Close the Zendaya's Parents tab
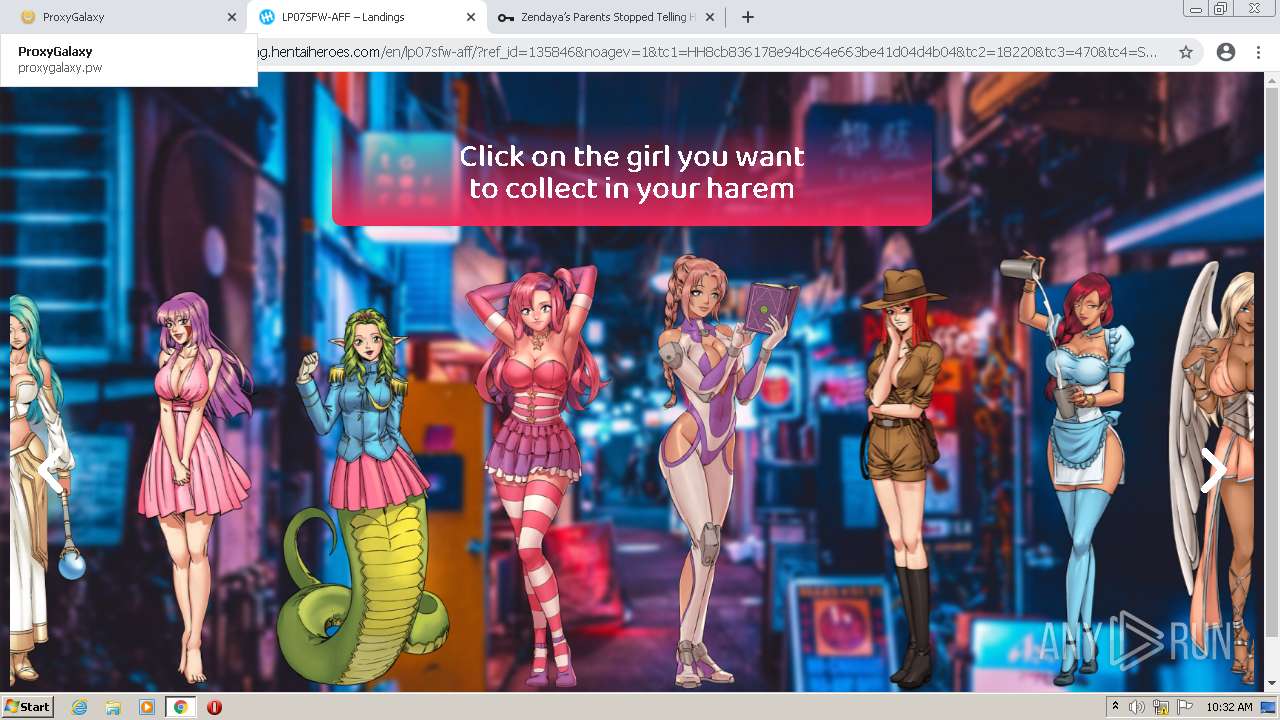This screenshot has height=720, width=1280. pos(710,17)
